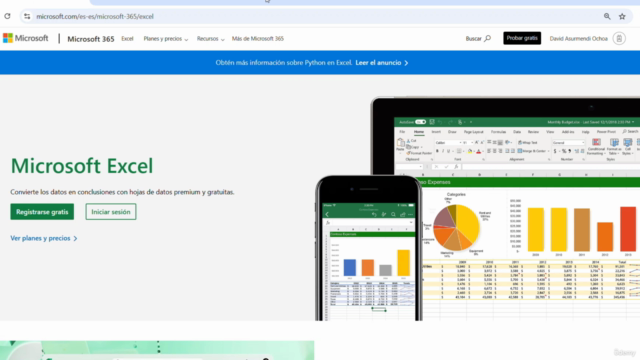
Task: Click the Iniciar sesión button
Action: [x=111, y=212]
